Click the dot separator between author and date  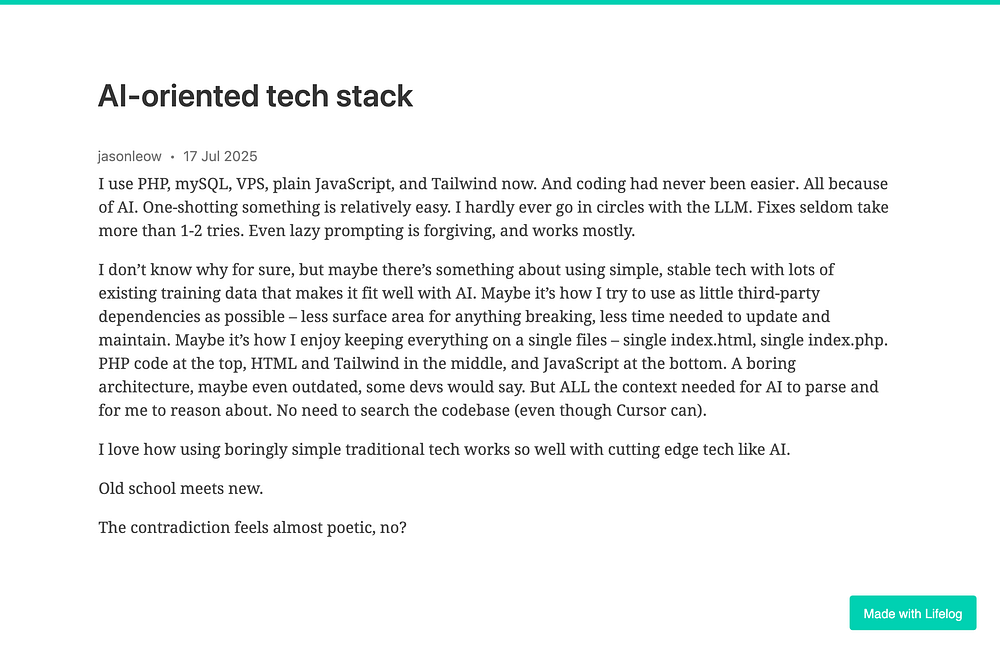pyautogui.click(x=172, y=157)
